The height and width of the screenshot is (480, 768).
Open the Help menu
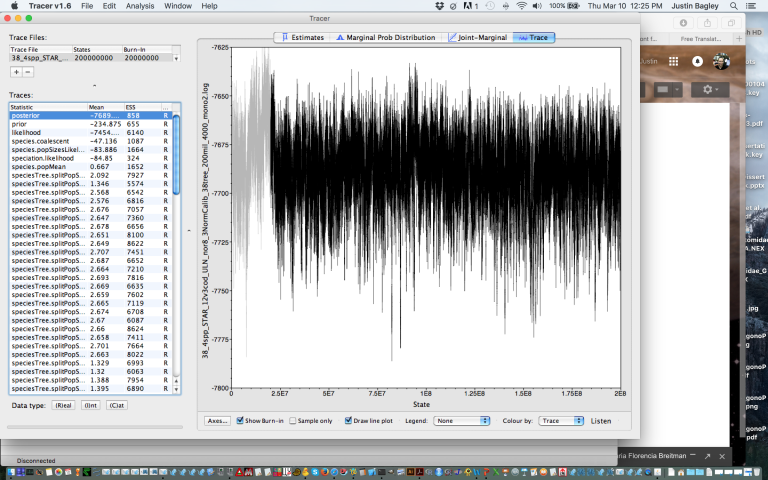tap(209, 6)
